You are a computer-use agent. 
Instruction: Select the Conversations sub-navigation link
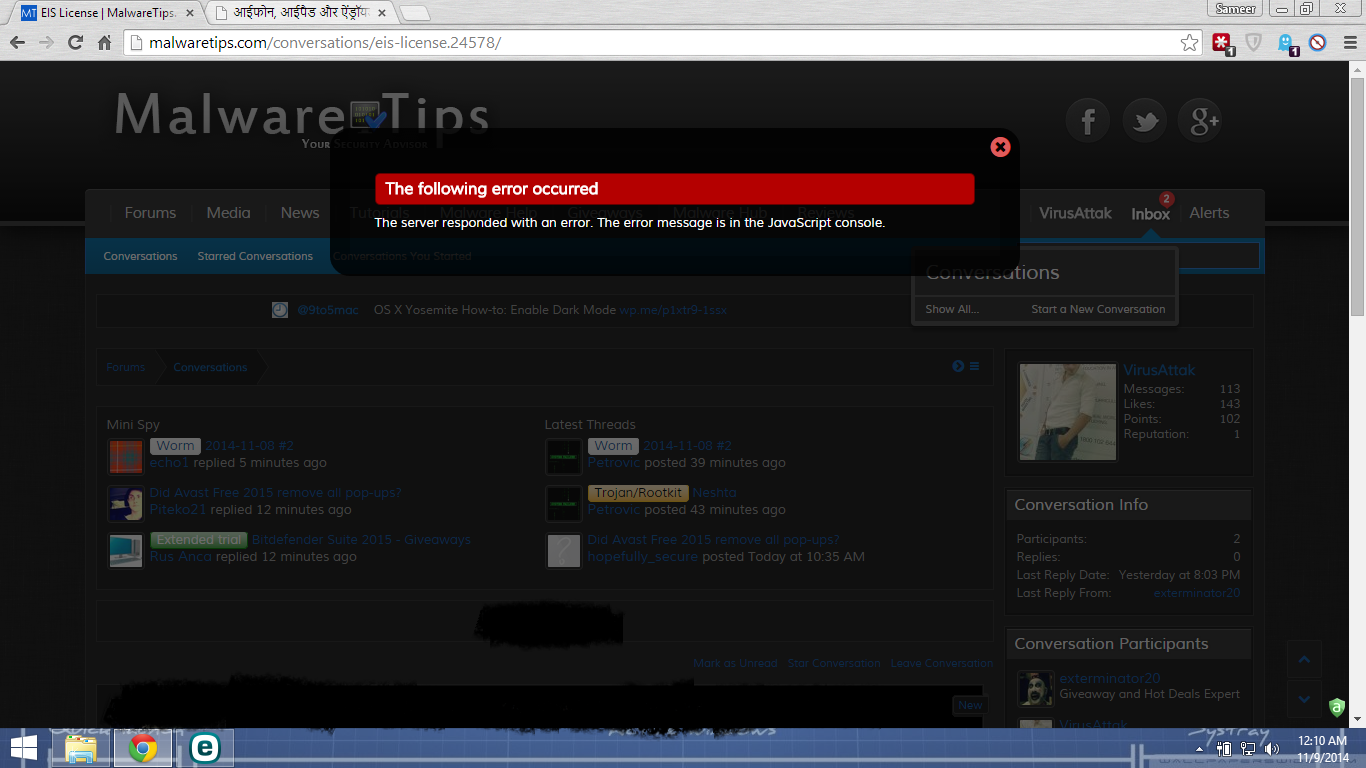[140, 256]
